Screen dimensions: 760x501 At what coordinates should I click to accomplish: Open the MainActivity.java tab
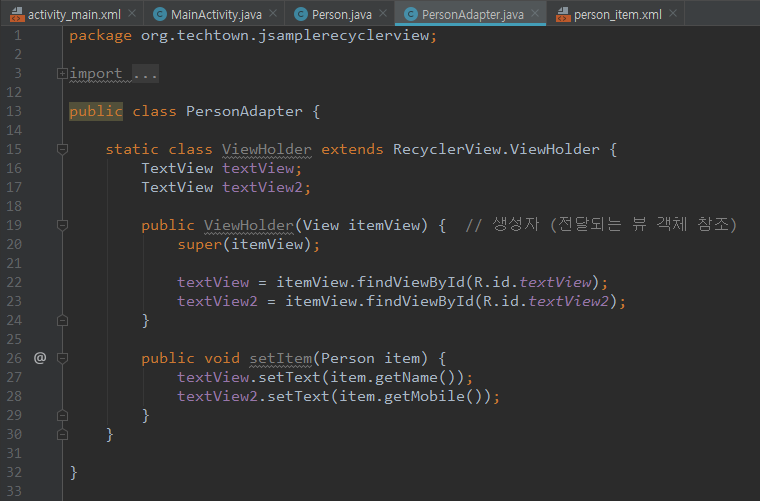coord(216,15)
